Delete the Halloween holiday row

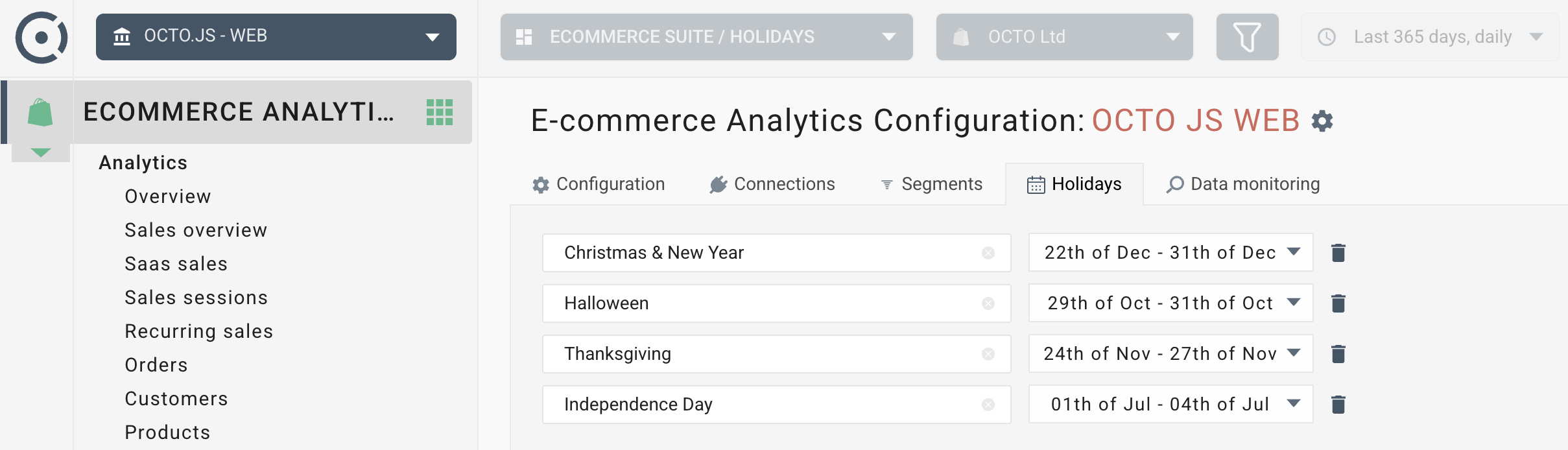(x=1338, y=303)
